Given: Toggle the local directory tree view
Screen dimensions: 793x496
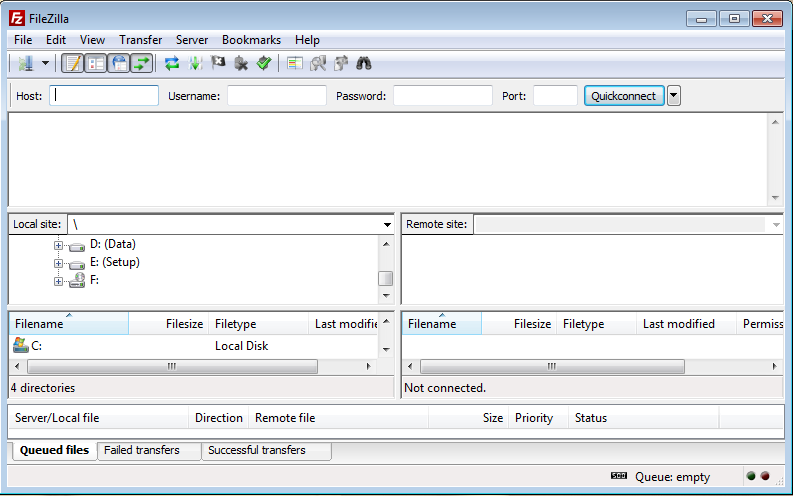Looking at the screenshot, I should pyautogui.click(x=96, y=64).
